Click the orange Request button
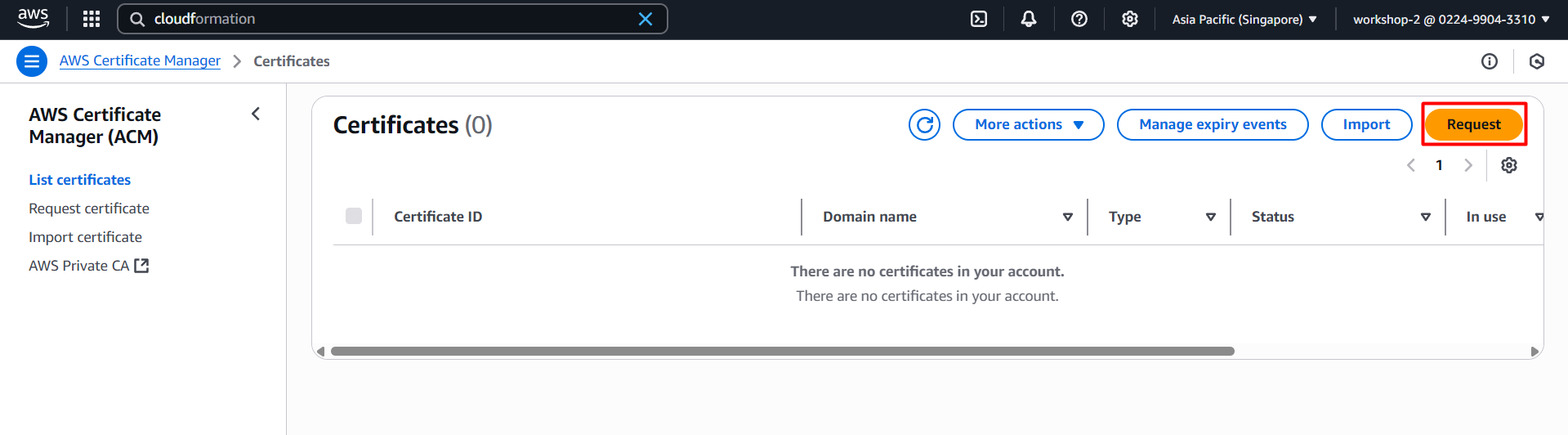Viewport: 1568px width, 435px height. click(1473, 124)
